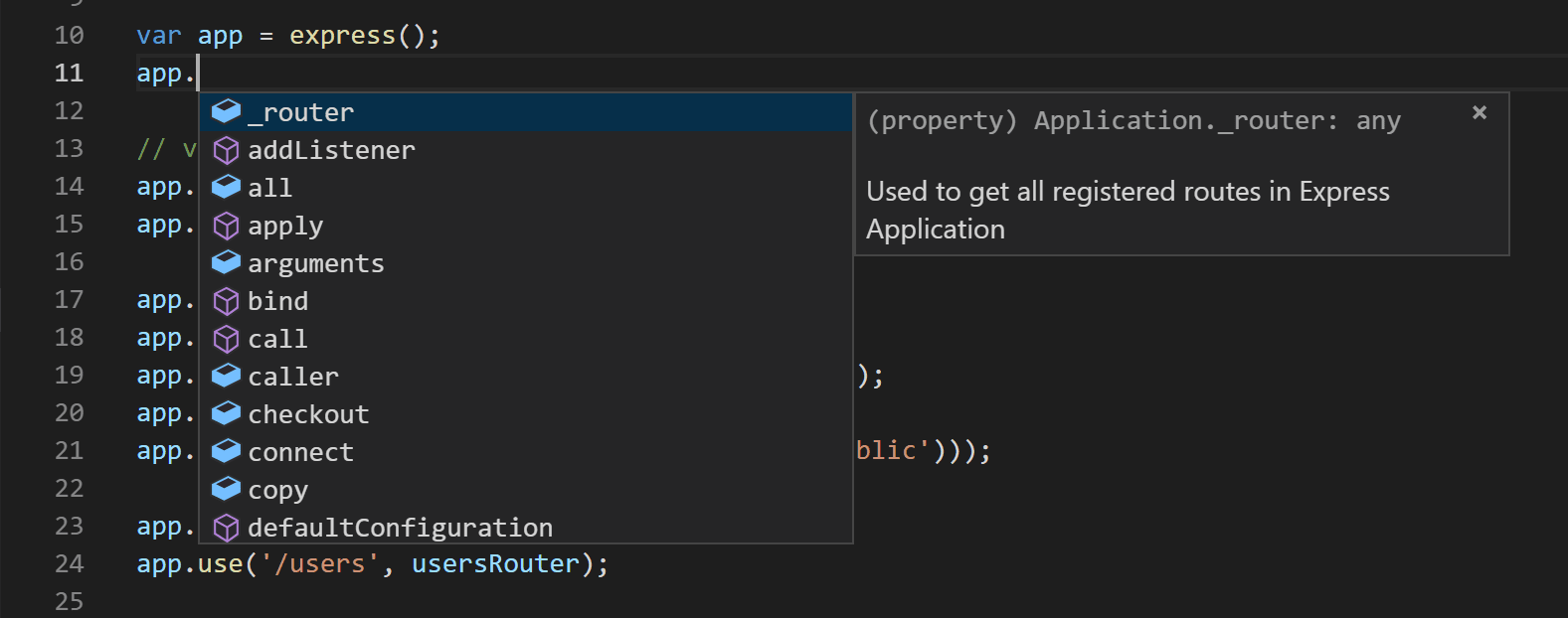Pick copy from the IntelliSense list
This screenshot has width=1568, height=618.
[277, 490]
